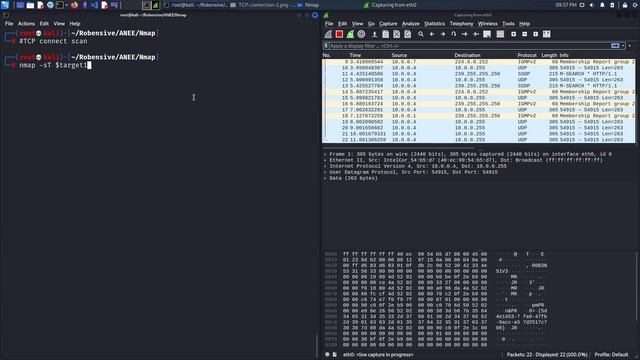Viewport: 640px width, 360px height.
Task: Open Wireshark Statistics menu
Action: click(434, 24)
